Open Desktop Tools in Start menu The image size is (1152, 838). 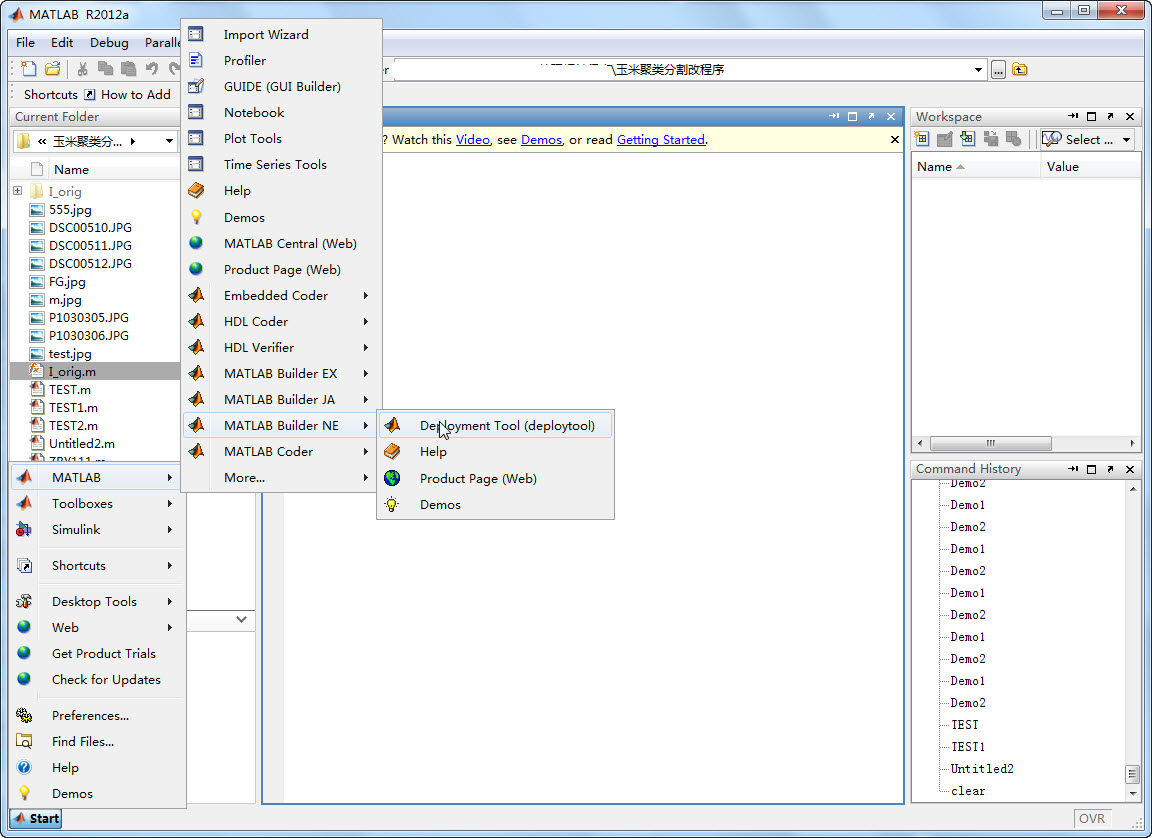96,602
